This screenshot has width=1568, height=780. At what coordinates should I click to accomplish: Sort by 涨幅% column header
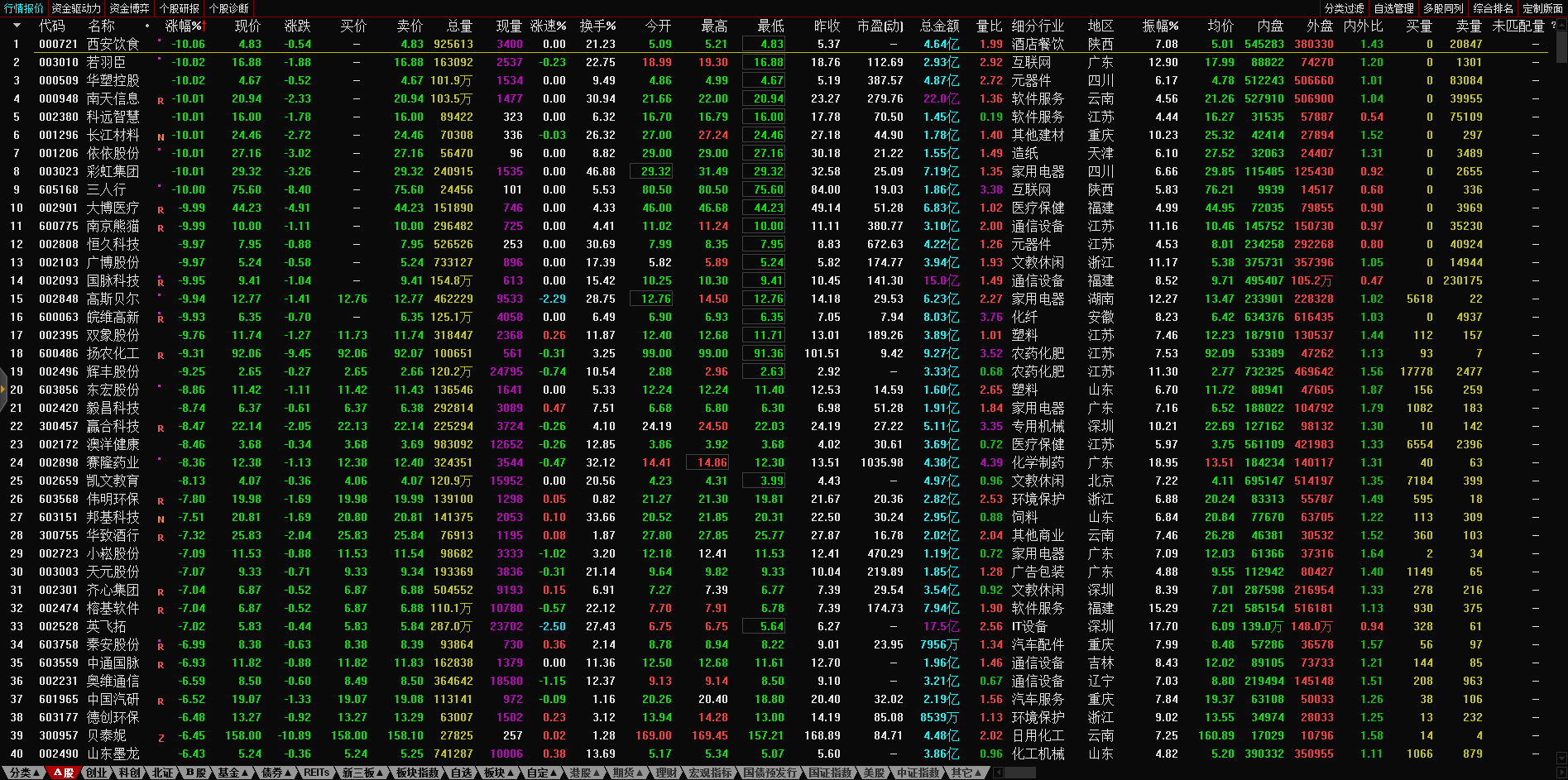(184, 26)
